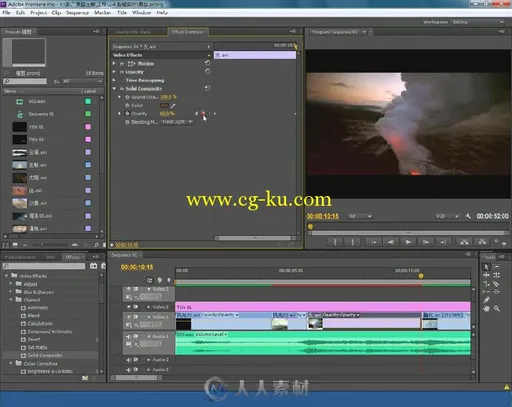Click the Find icon in Project panel footer
The width and height of the screenshot is (512, 407).
coord(96,245)
